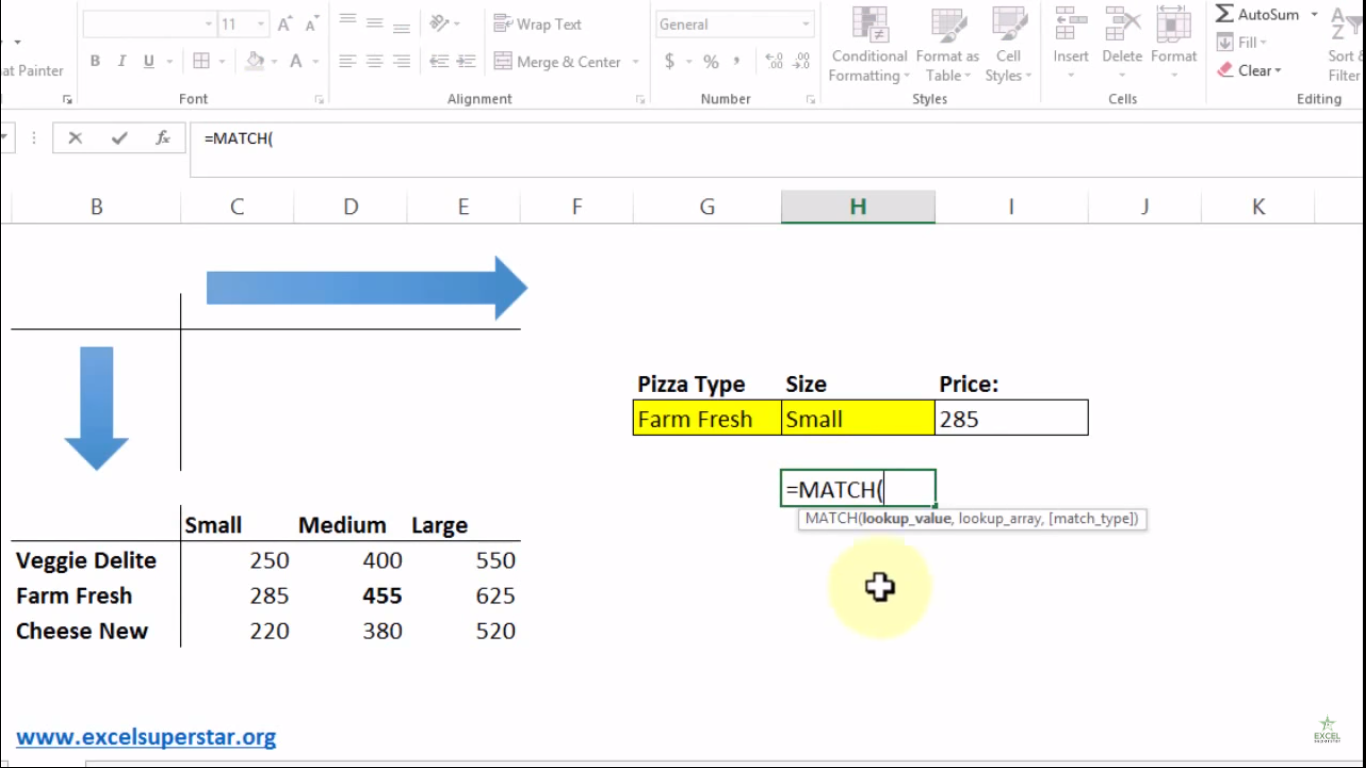Click lookup_value in MATCH tooltip
Screen dimensions: 1366x768
906,519
